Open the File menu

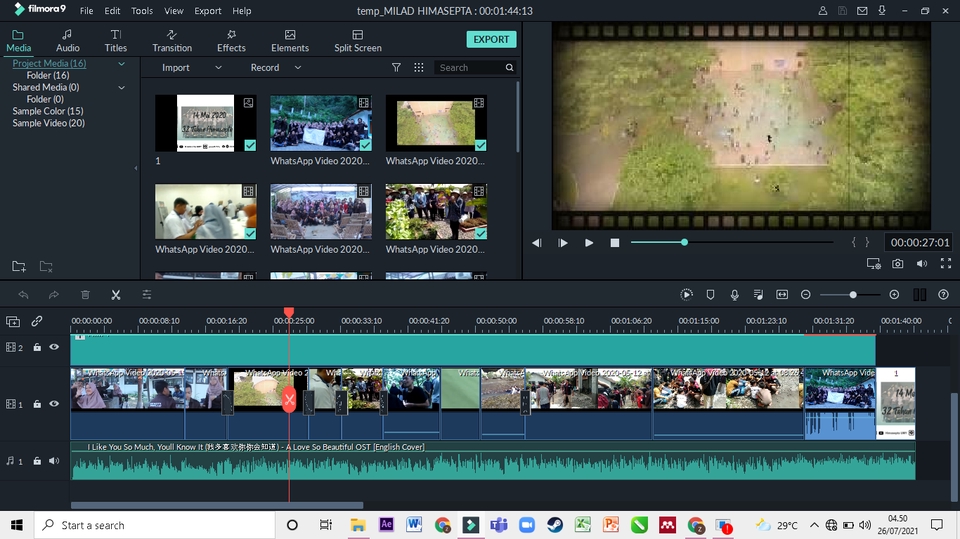(x=86, y=11)
